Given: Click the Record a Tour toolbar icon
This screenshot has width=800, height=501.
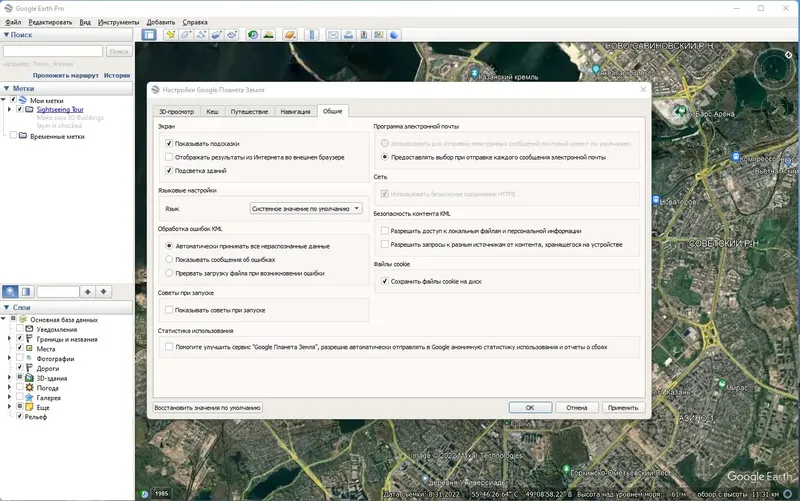Looking at the screenshot, I should pyautogui.click(x=232, y=35).
